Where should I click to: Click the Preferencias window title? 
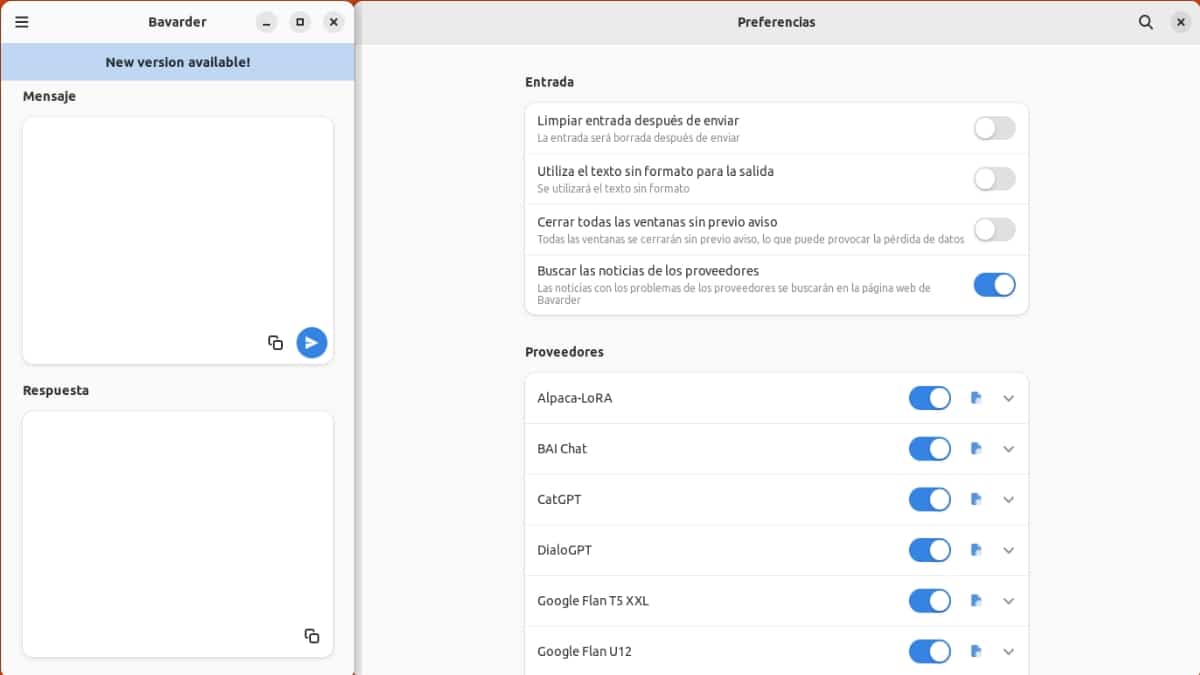[x=776, y=22]
